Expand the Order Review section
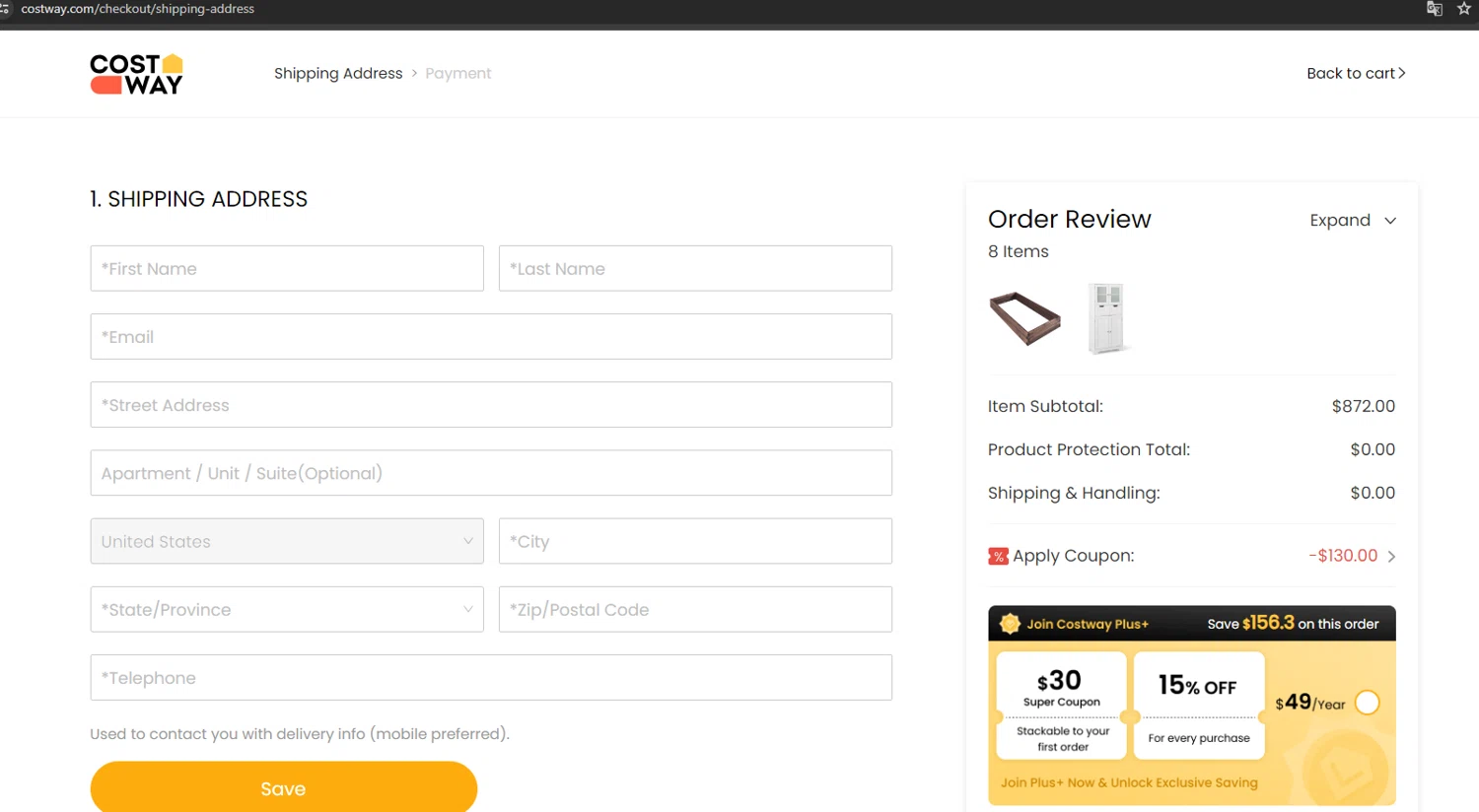 (x=1353, y=220)
